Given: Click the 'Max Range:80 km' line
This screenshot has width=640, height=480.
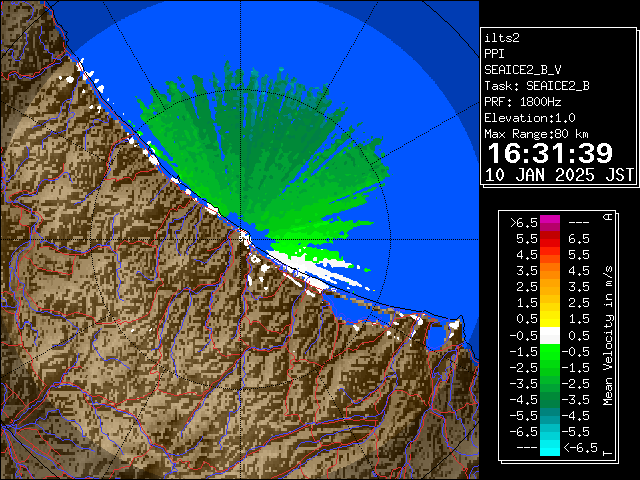Looking at the screenshot, I should tap(536, 134).
